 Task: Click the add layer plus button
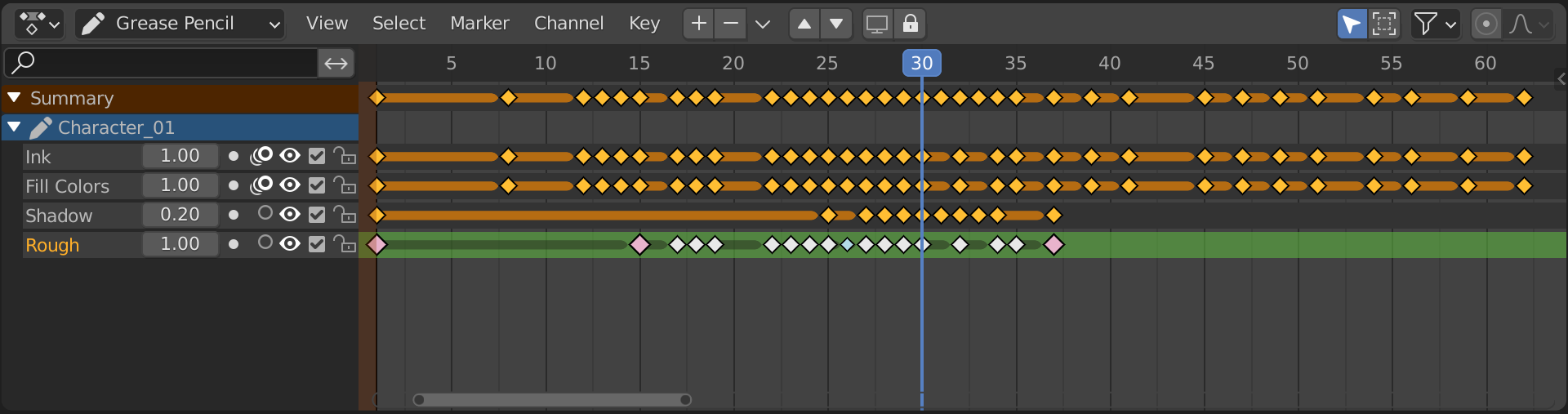[698, 24]
